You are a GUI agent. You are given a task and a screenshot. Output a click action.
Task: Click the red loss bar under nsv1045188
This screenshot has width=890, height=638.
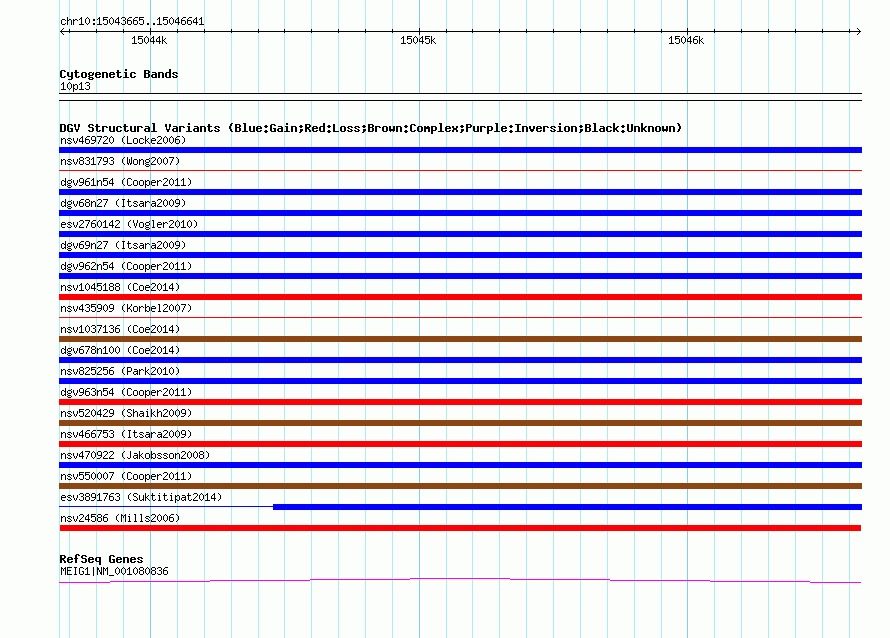point(460,297)
